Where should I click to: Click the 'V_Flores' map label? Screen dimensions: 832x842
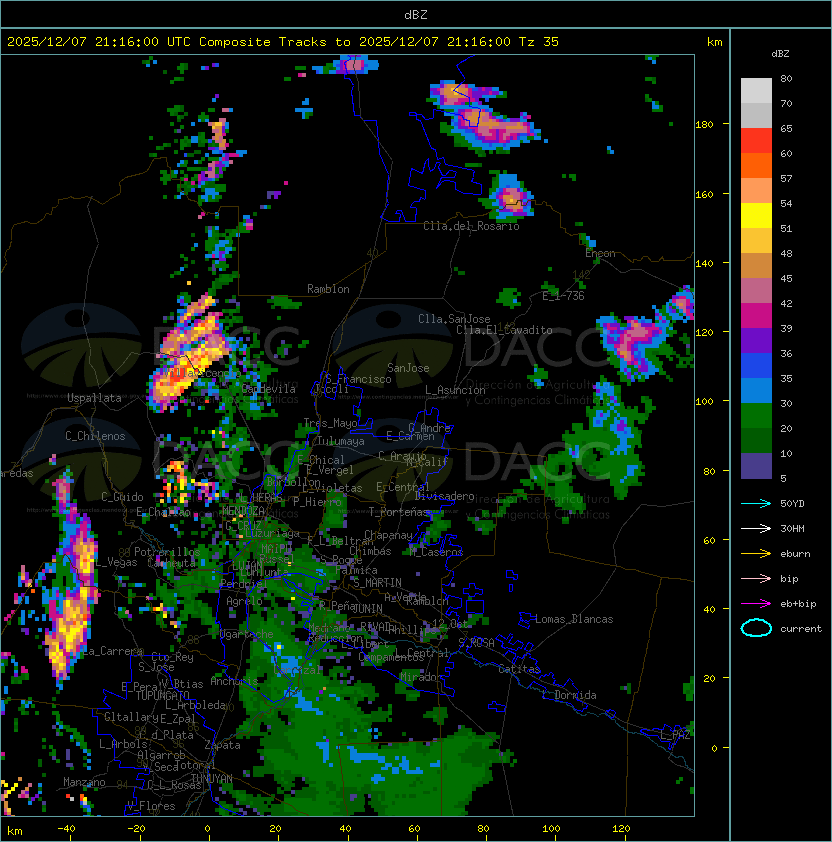click(x=151, y=806)
